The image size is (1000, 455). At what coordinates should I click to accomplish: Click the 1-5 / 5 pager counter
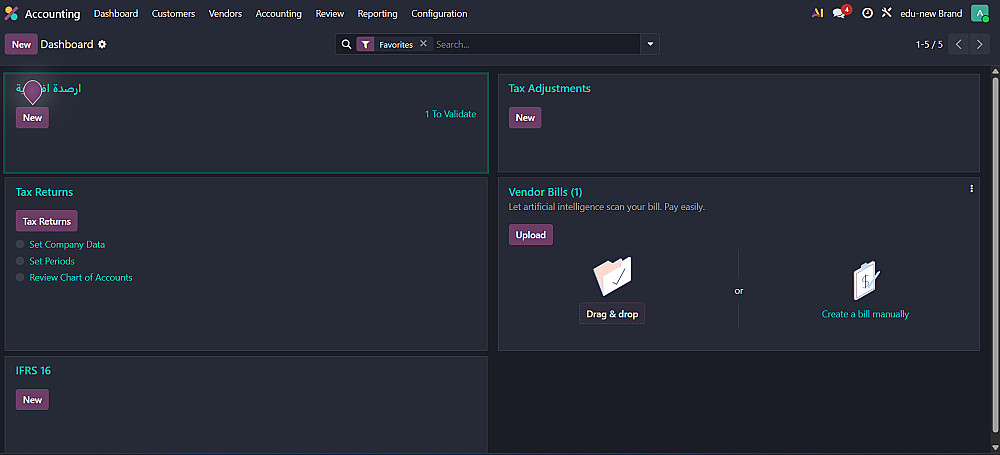click(x=929, y=45)
